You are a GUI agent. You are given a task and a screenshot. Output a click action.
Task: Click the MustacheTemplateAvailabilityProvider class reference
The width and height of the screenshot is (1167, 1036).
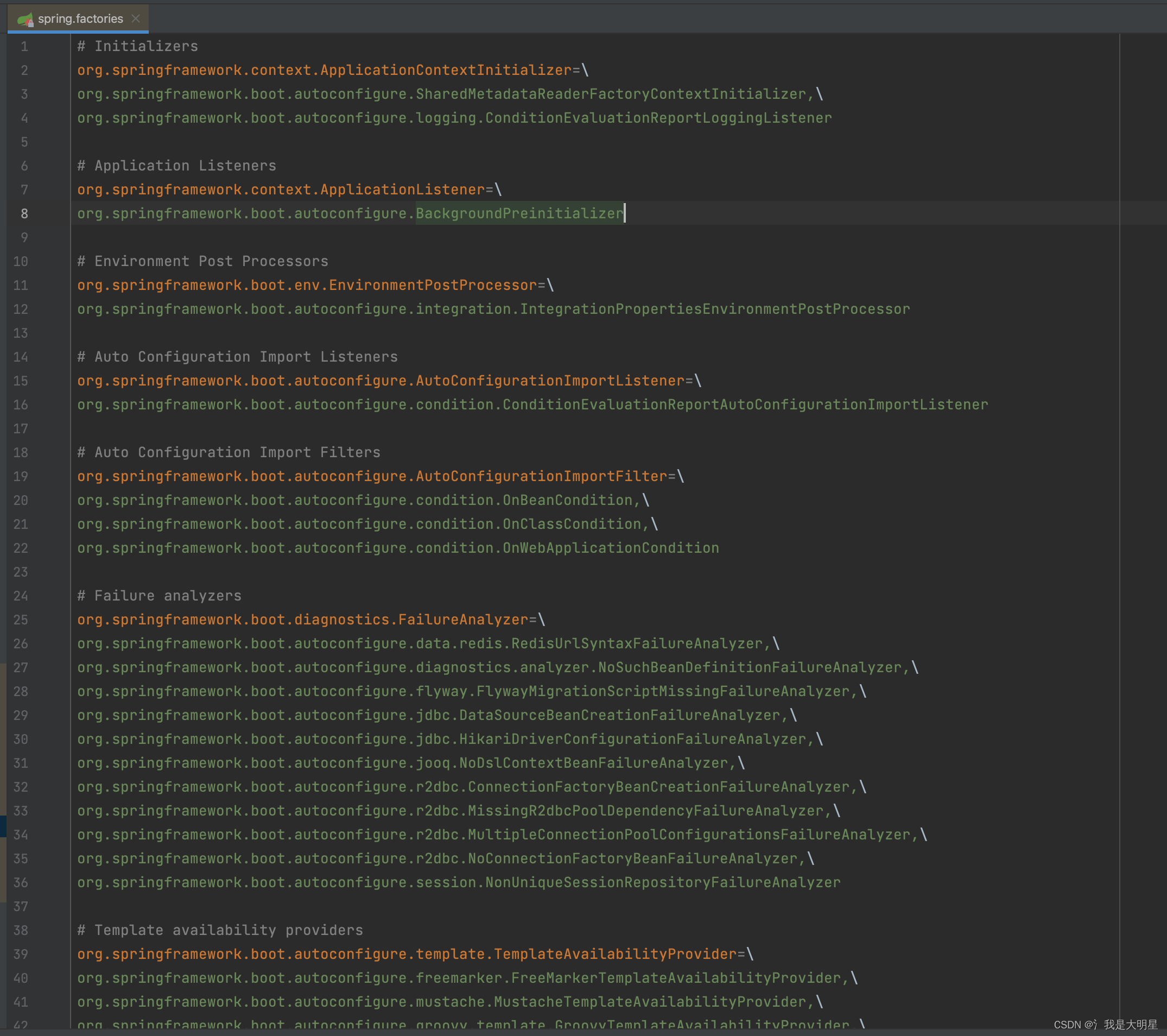pyautogui.click(x=649, y=1002)
